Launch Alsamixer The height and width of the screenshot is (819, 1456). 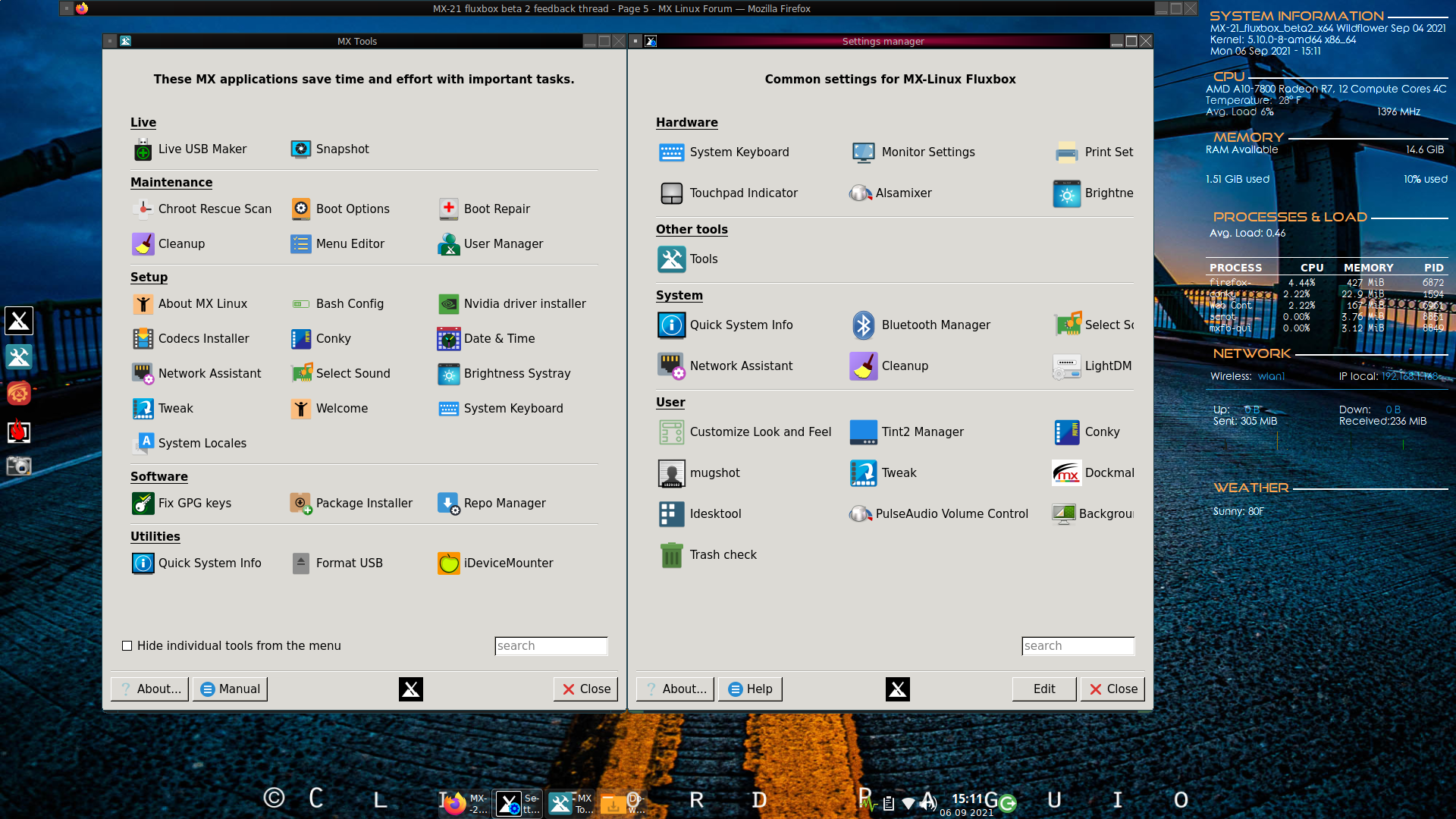pyautogui.click(x=890, y=193)
